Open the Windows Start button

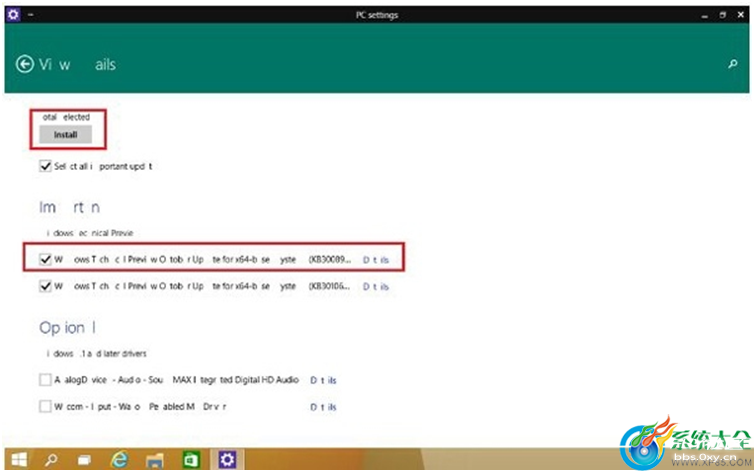point(19,461)
